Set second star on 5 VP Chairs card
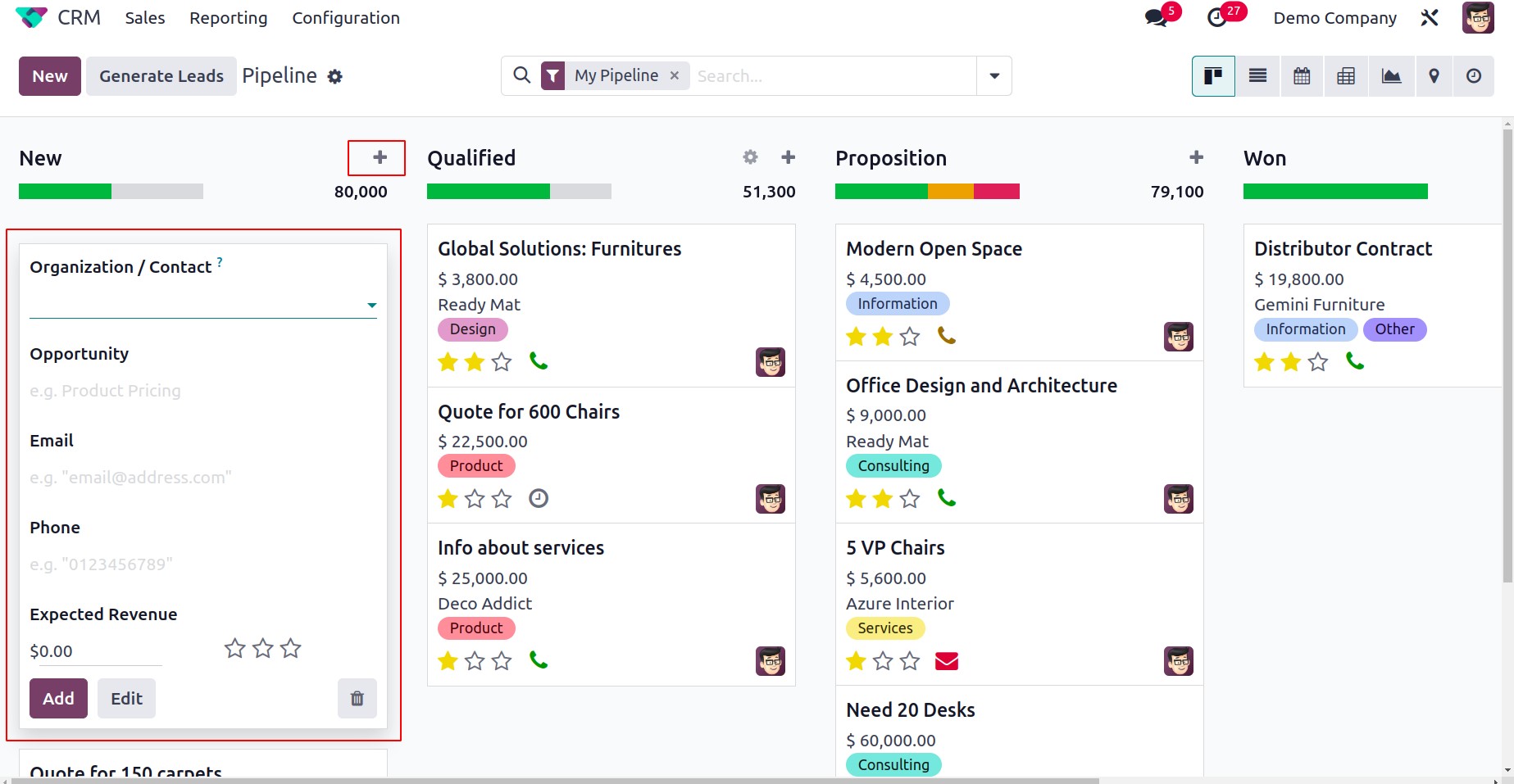The width and height of the screenshot is (1514, 784). coord(883,661)
